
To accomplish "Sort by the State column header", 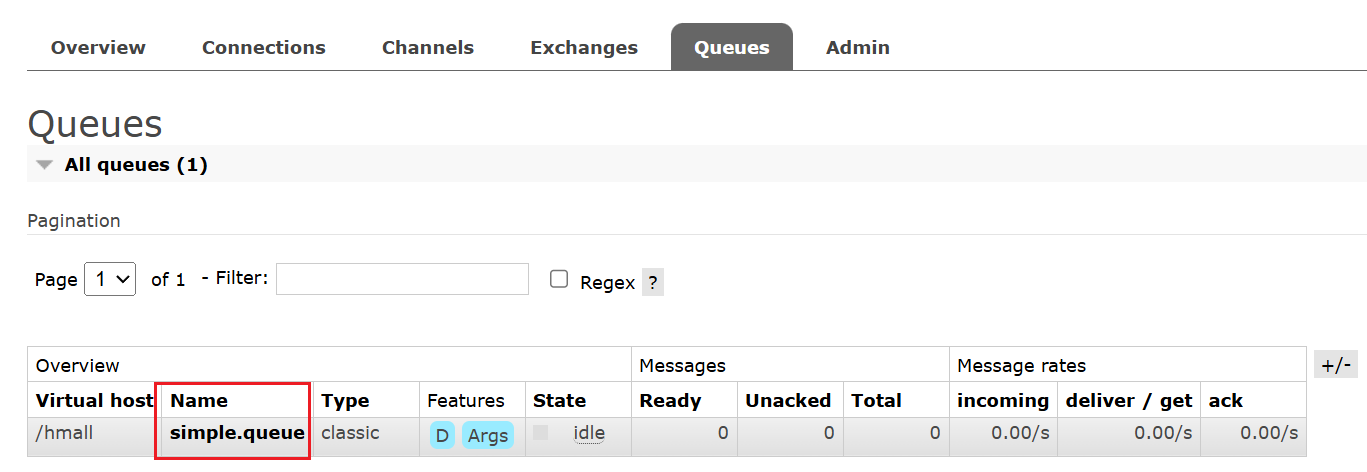I will (559, 401).
